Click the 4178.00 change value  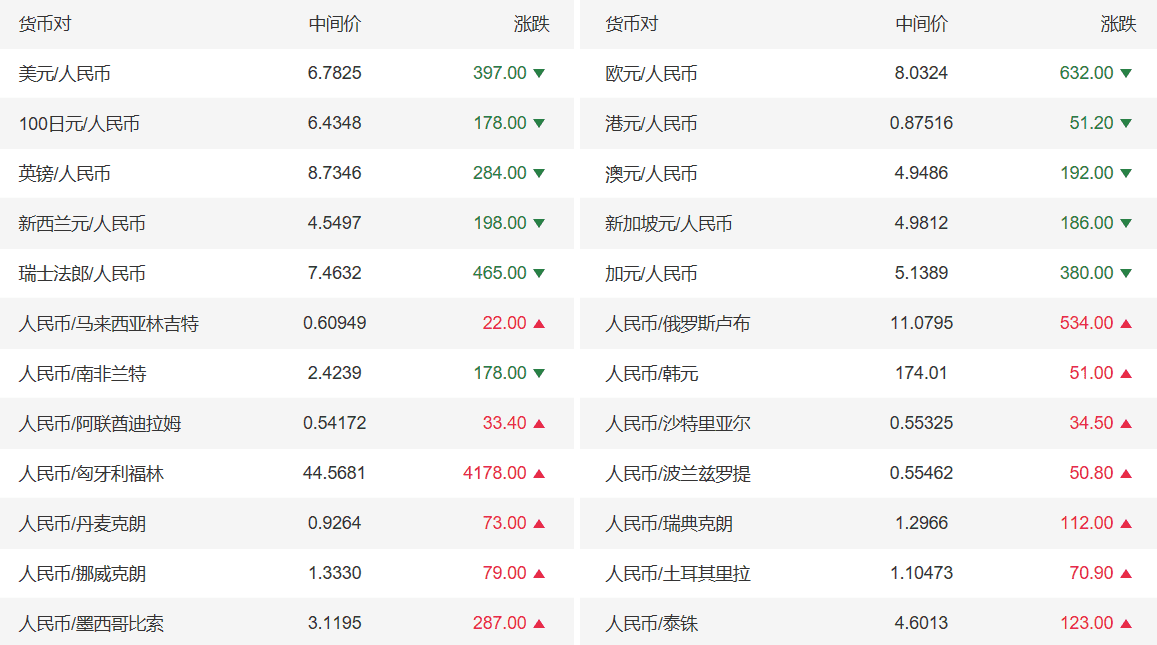(494, 473)
